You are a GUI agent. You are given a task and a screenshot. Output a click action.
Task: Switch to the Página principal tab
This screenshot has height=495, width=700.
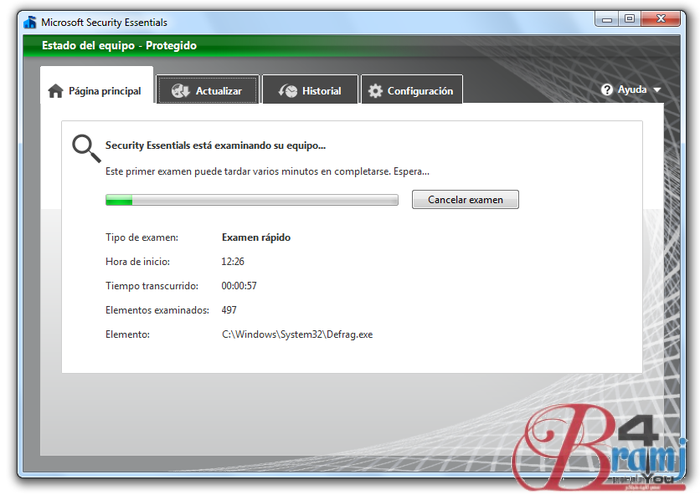96,85
